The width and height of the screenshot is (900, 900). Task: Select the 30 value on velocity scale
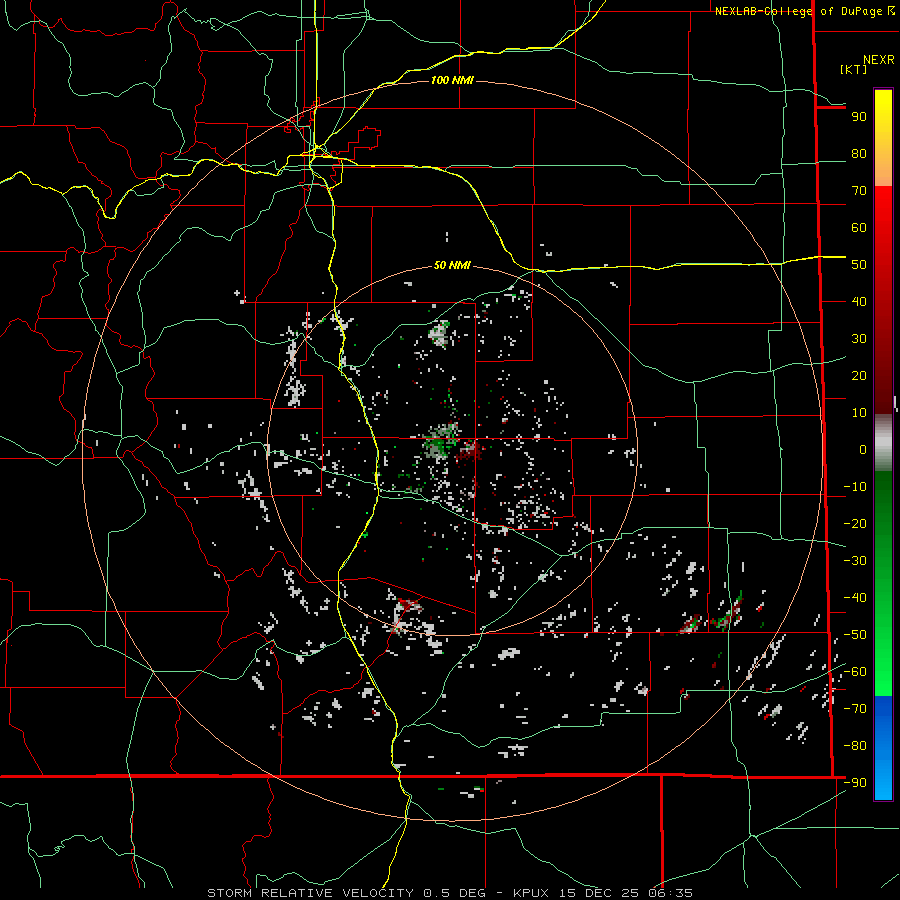[859, 339]
